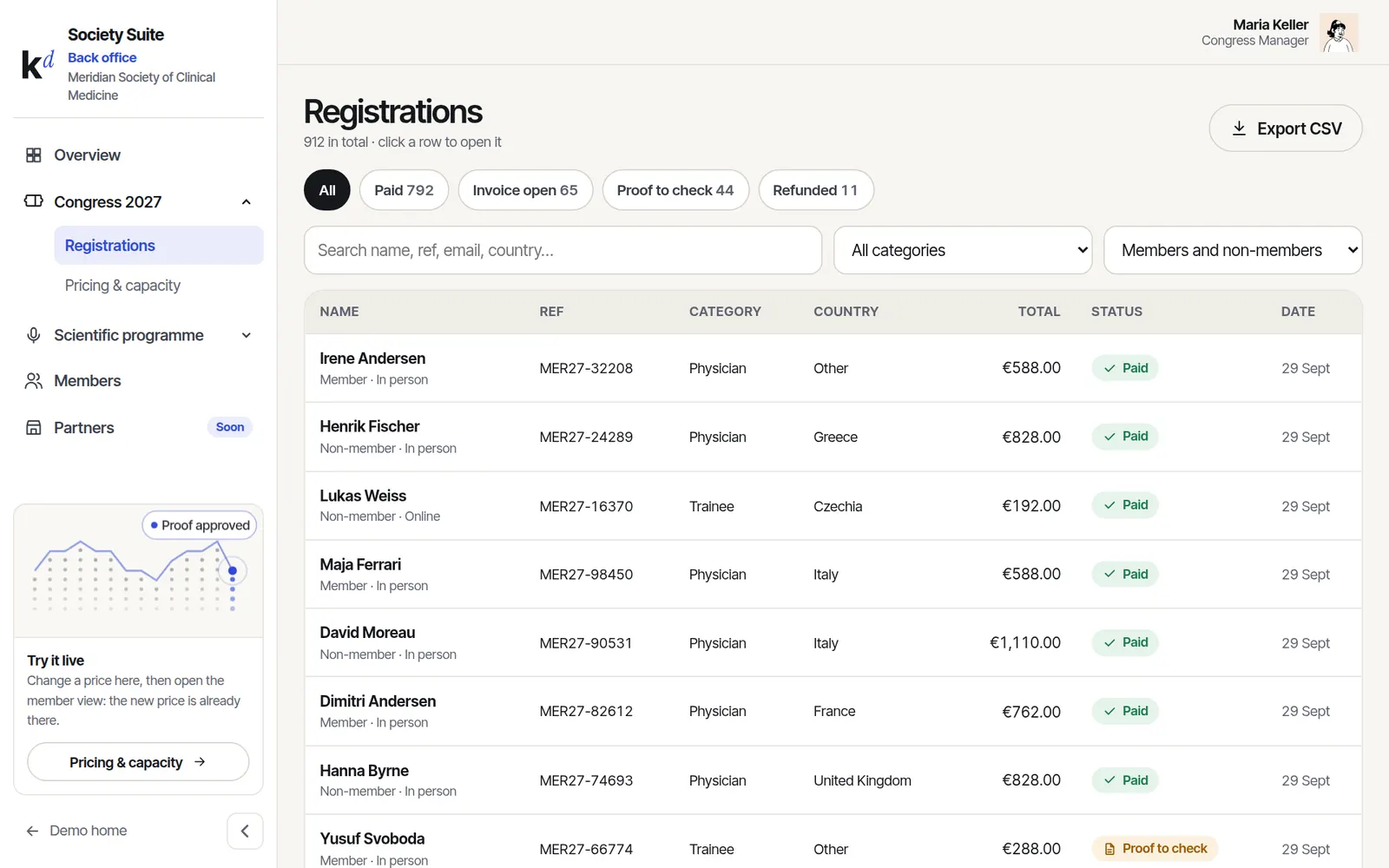Click the Scientific programme microphone icon
The width and height of the screenshot is (1389, 868).
click(x=34, y=335)
